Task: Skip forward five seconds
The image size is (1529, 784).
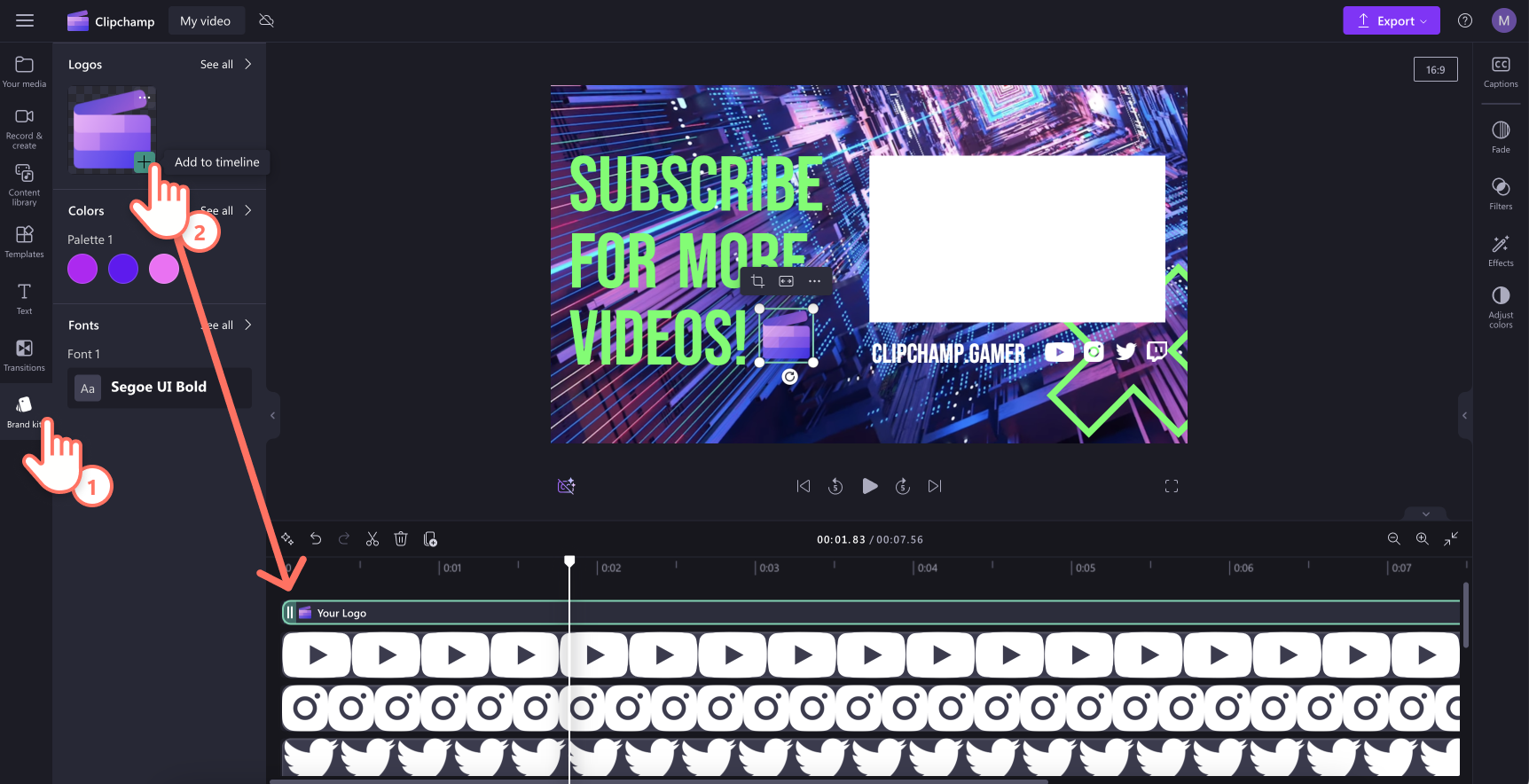Action: pyautogui.click(x=903, y=486)
